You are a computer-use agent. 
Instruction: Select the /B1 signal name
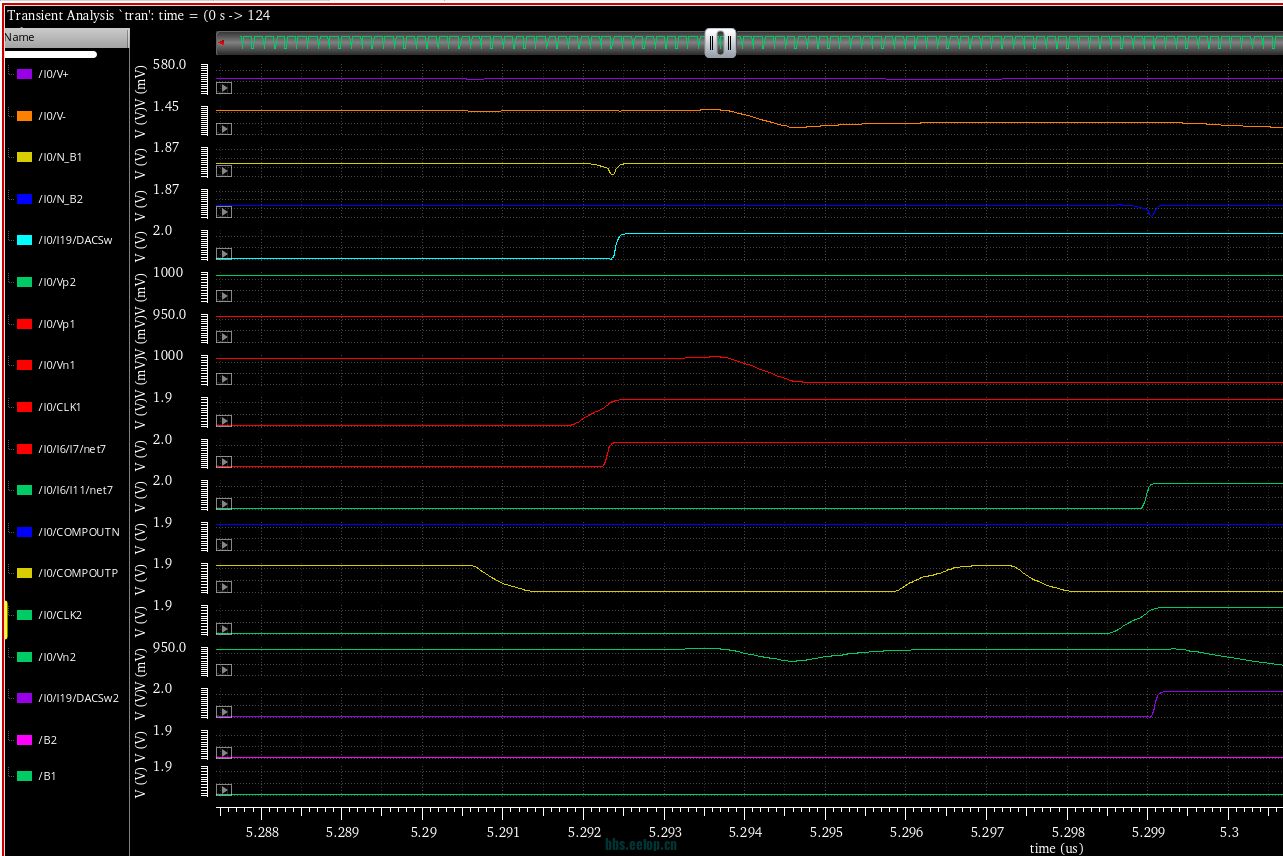(47, 775)
